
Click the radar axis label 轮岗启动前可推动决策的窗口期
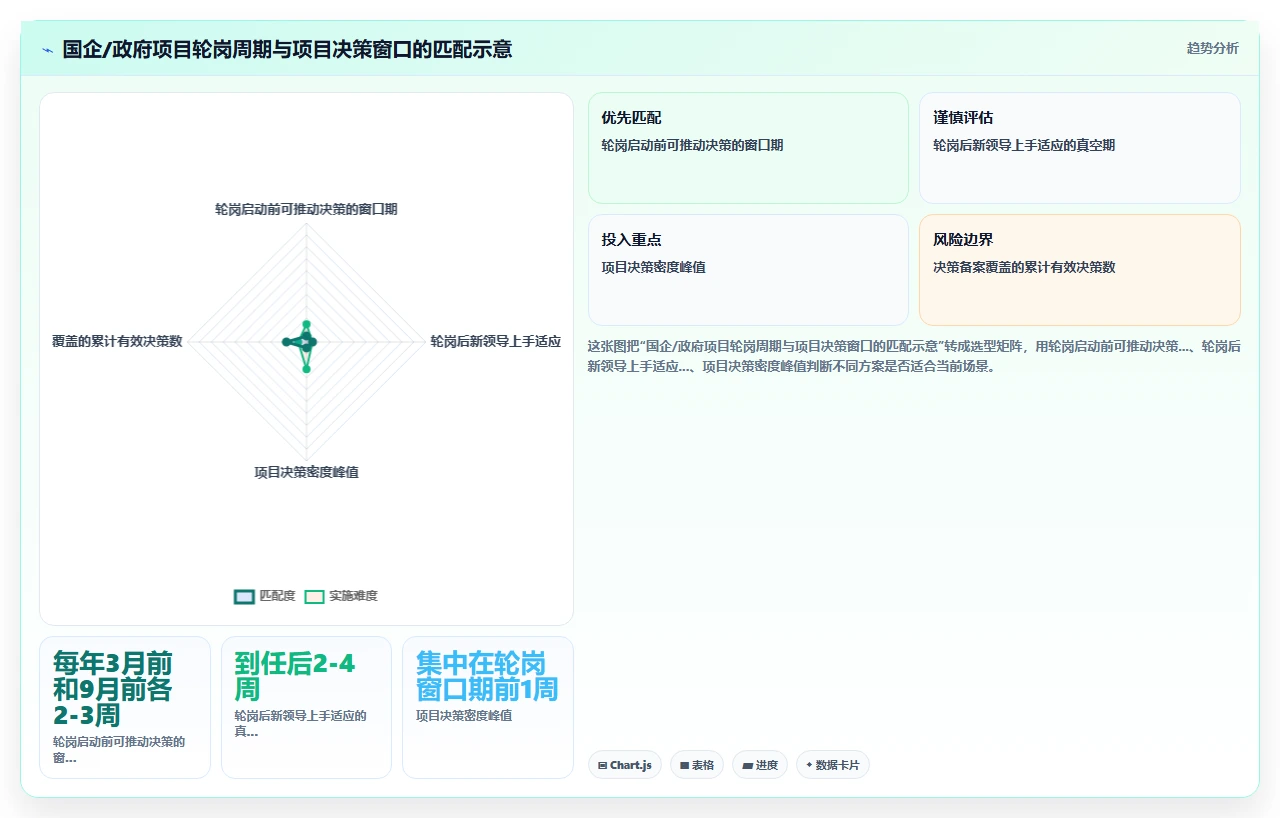point(306,209)
